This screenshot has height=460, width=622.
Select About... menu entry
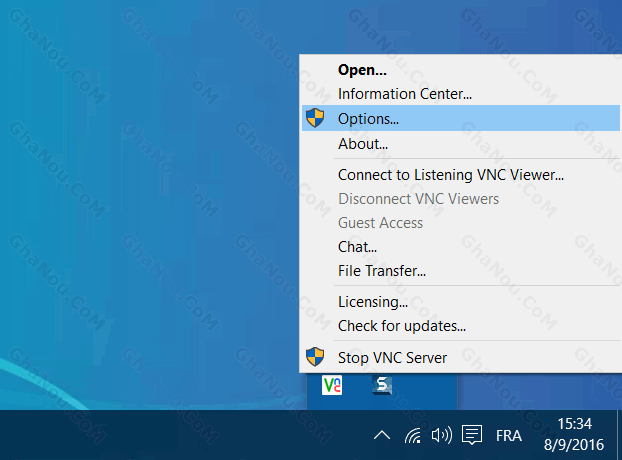461,144
